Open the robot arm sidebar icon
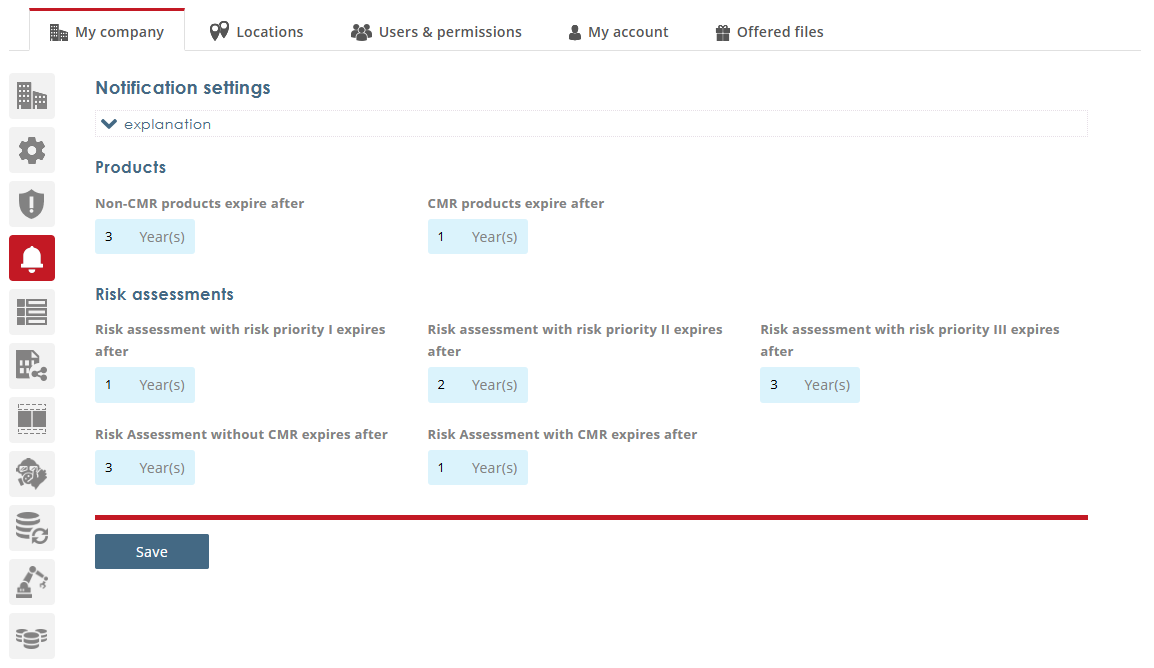This screenshot has width=1154, height=668. 32,582
